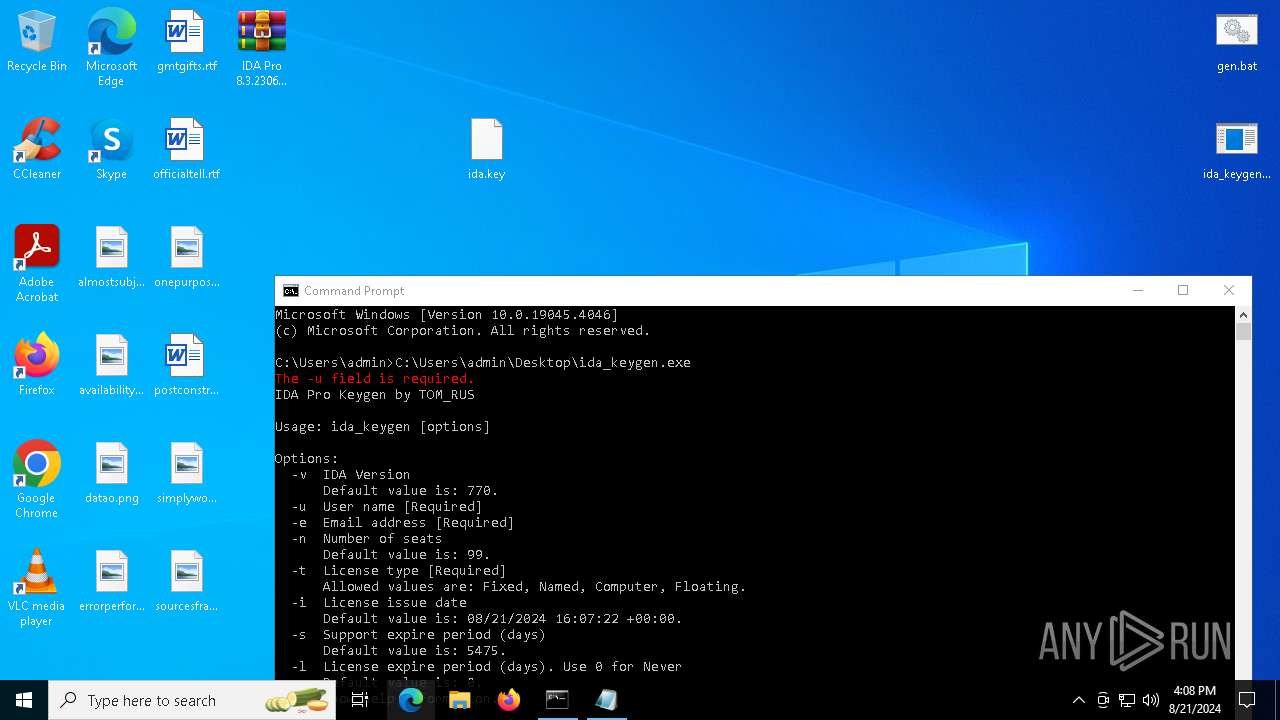The image size is (1280, 720).
Task: Select the officialtell.rtf document icon
Action: (x=186, y=150)
